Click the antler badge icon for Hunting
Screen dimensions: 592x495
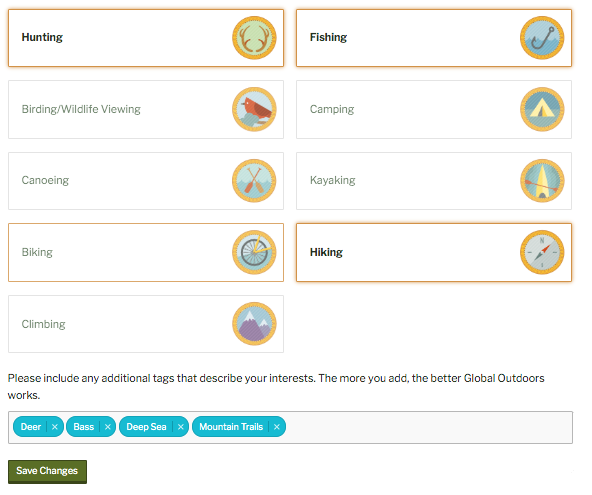click(x=254, y=38)
